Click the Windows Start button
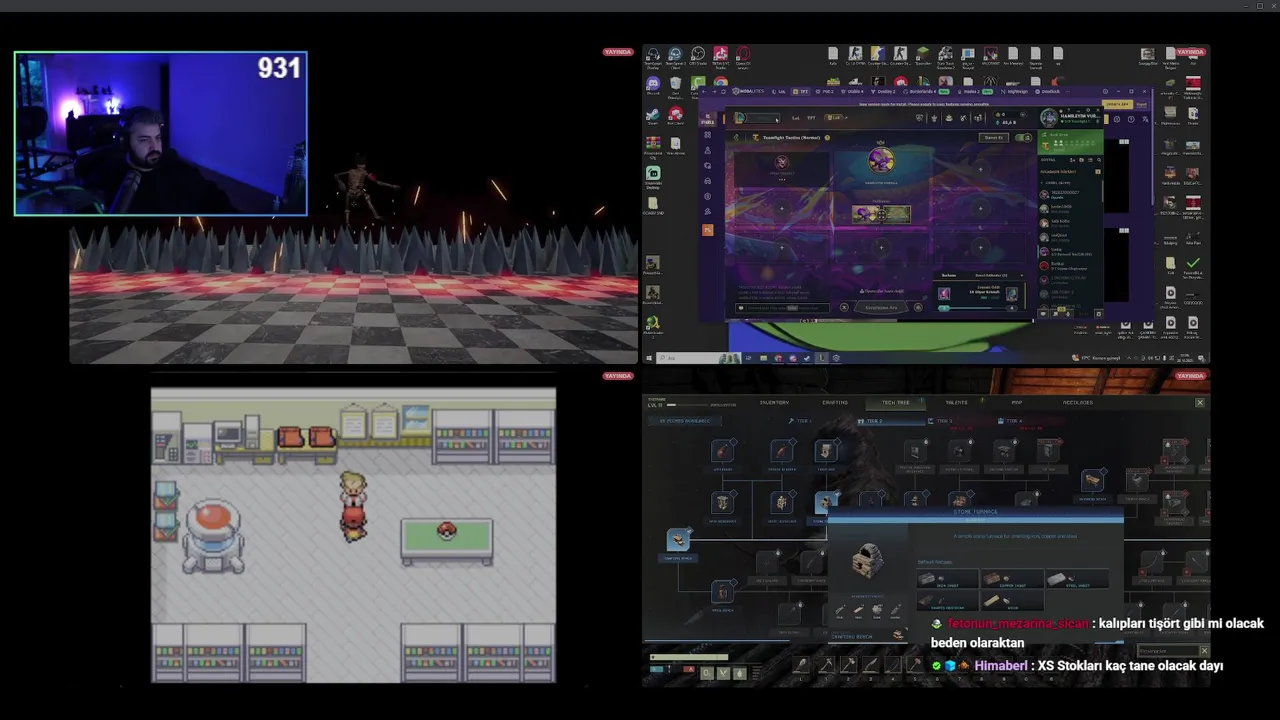This screenshot has height=720, width=1280. click(648, 358)
